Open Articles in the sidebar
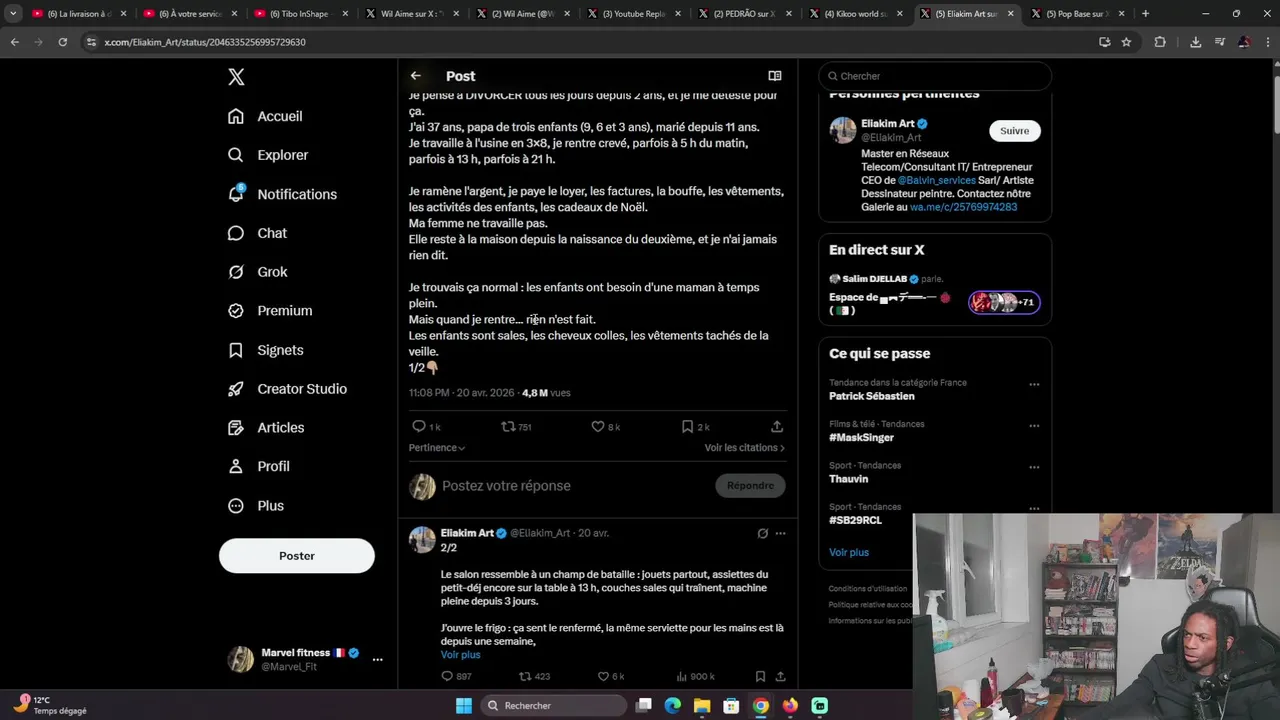1280x720 pixels. [266, 428]
